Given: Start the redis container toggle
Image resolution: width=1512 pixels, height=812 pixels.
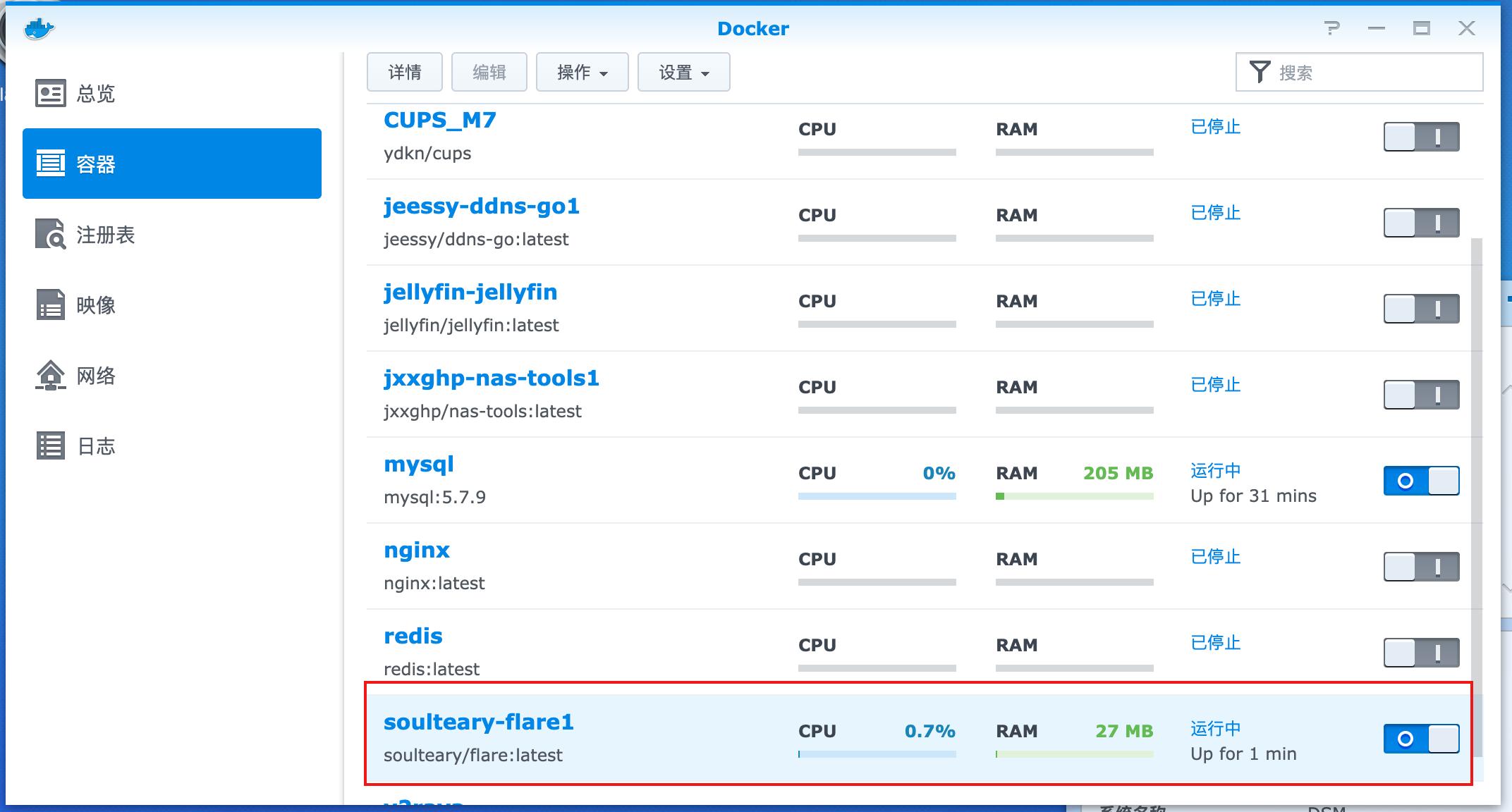Looking at the screenshot, I should pos(1421,653).
